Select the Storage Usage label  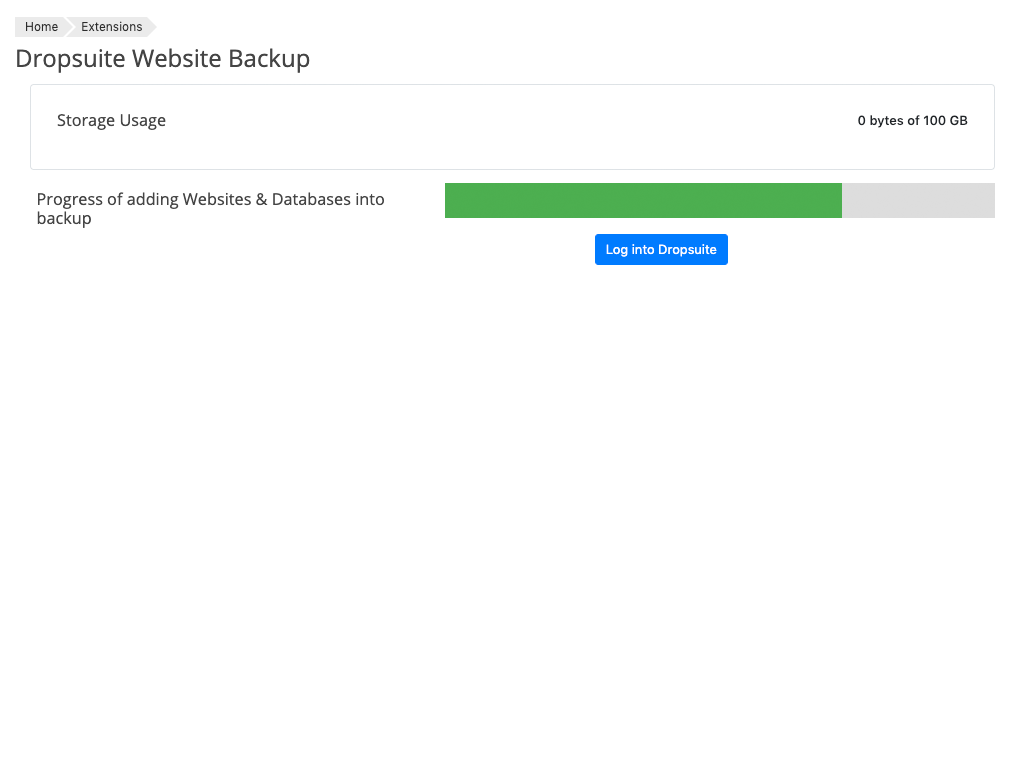pyautogui.click(x=111, y=120)
